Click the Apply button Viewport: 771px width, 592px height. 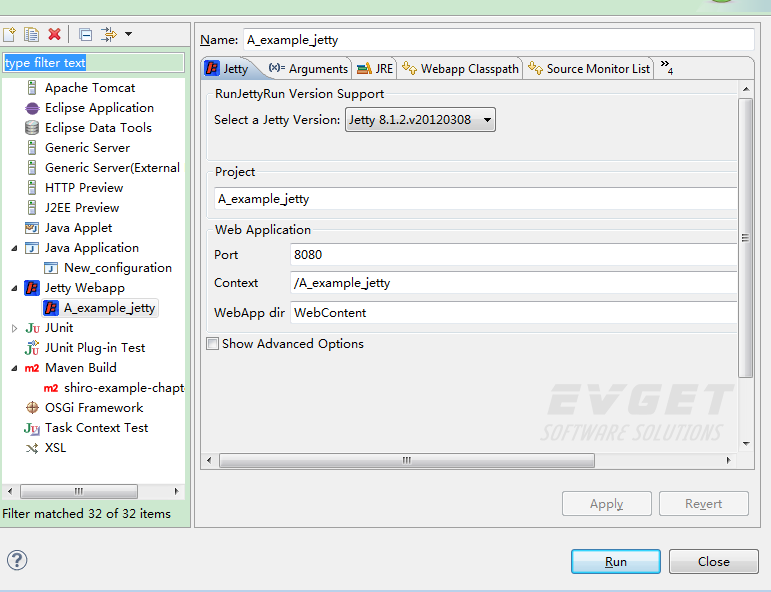point(607,503)
